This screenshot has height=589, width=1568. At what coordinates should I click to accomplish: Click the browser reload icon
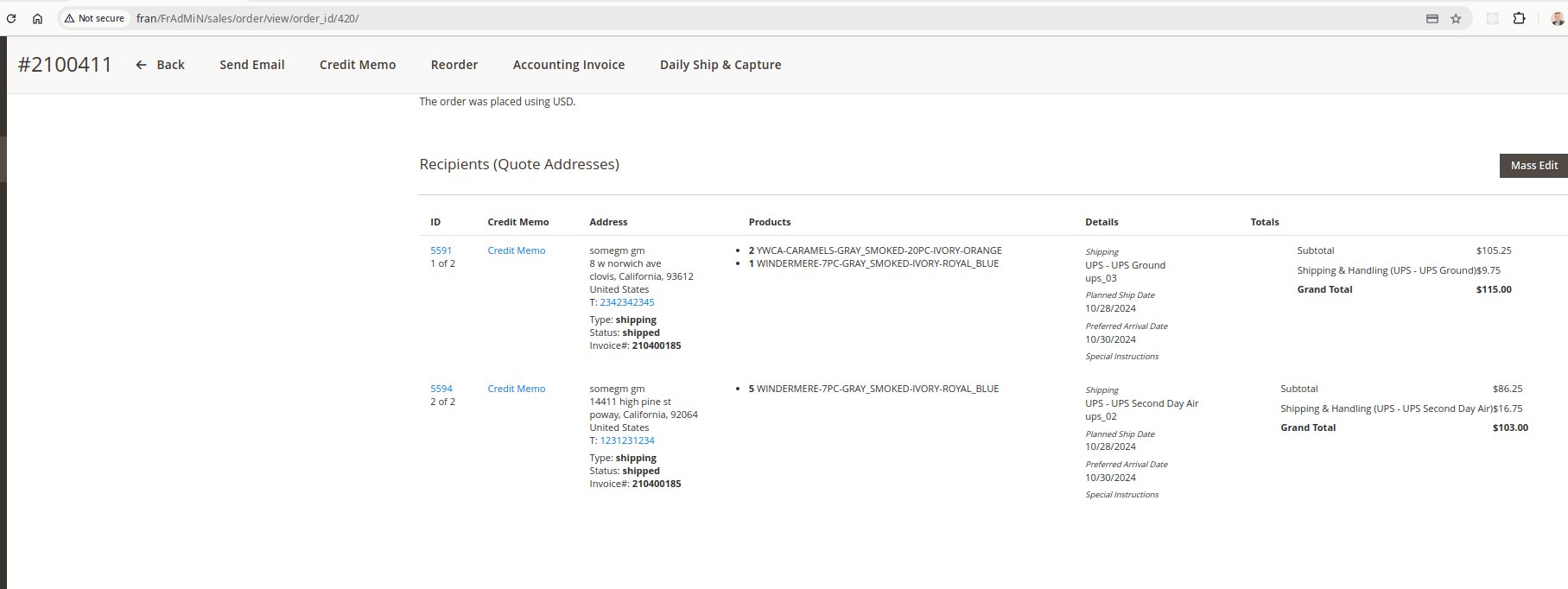click(11, 18)
